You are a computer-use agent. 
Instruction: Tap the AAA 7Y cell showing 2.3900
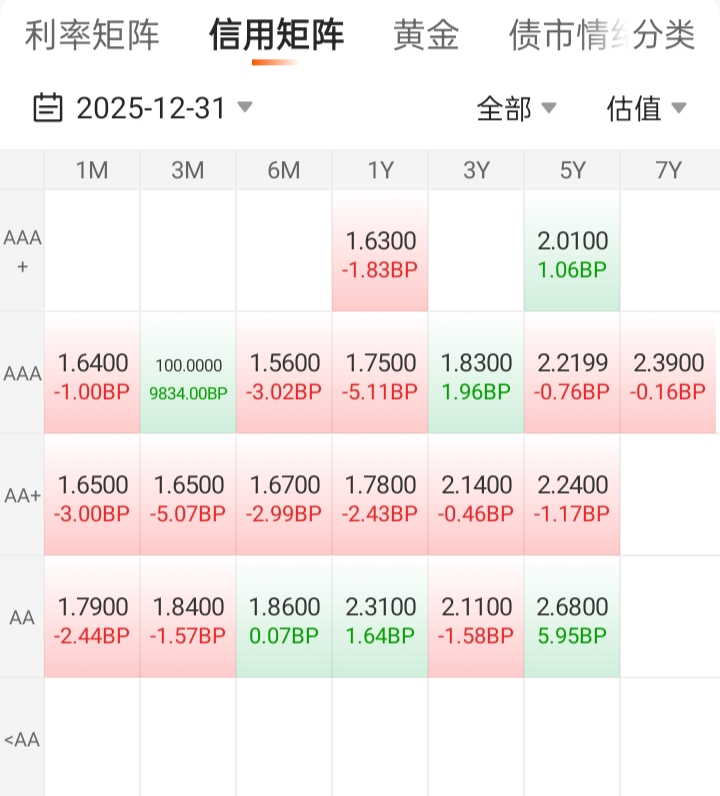coord(668,375)
